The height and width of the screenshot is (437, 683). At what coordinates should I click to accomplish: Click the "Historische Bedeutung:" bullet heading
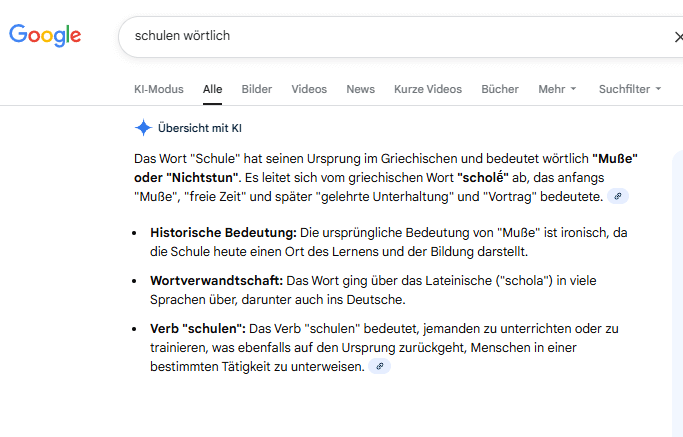[223, 233]
